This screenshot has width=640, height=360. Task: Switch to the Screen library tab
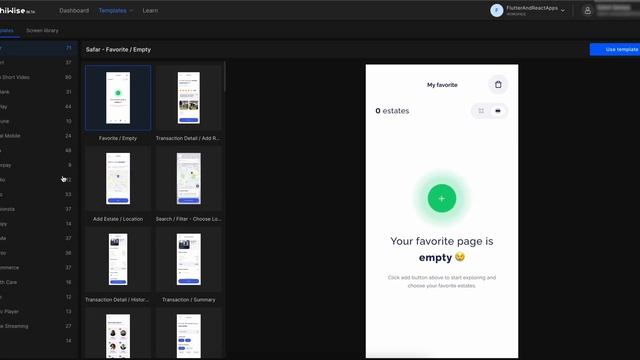42,31
